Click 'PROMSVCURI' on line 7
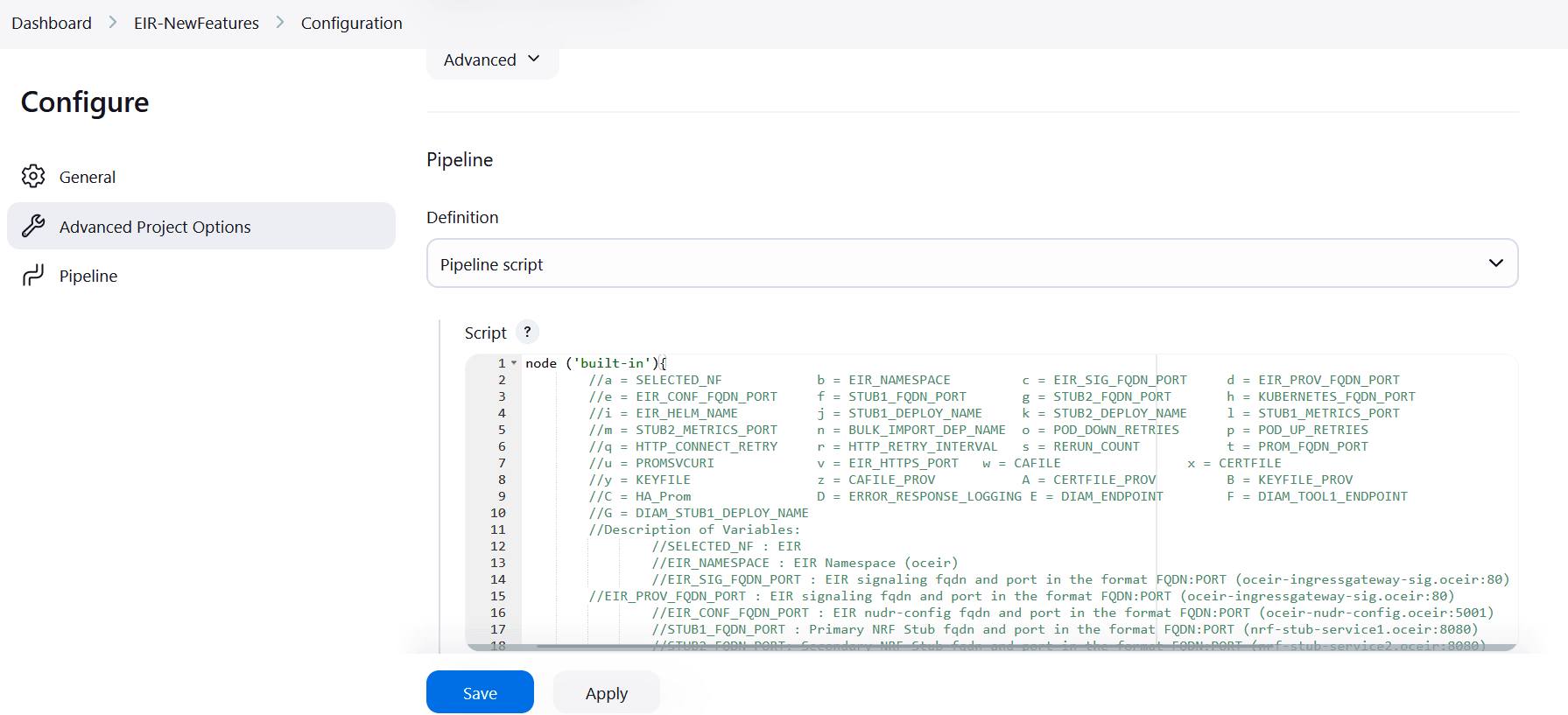Screen dimensions: 1568x715 pos(675,463)
